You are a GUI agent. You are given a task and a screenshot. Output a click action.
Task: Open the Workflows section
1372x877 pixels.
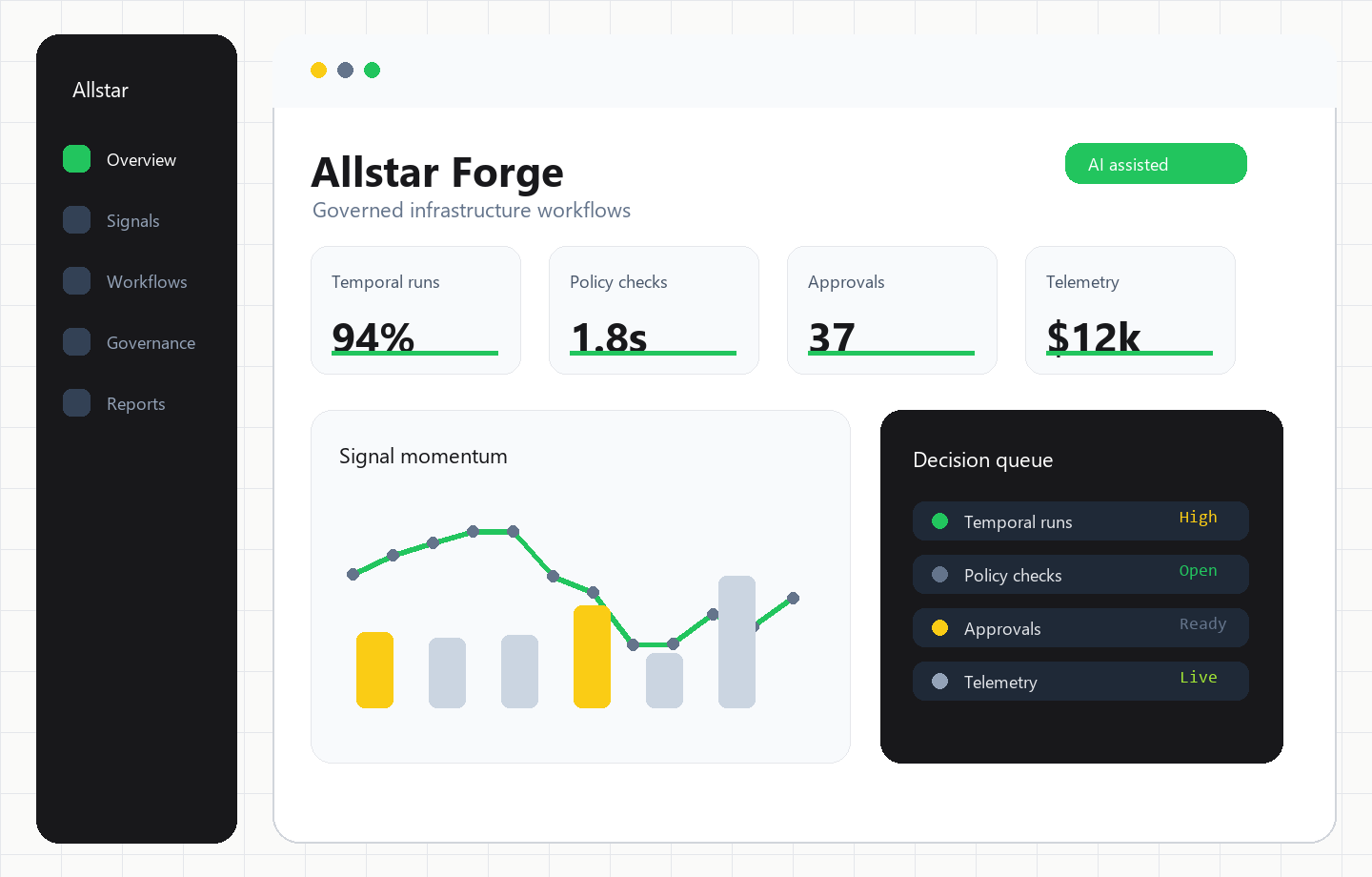point(147,282)
